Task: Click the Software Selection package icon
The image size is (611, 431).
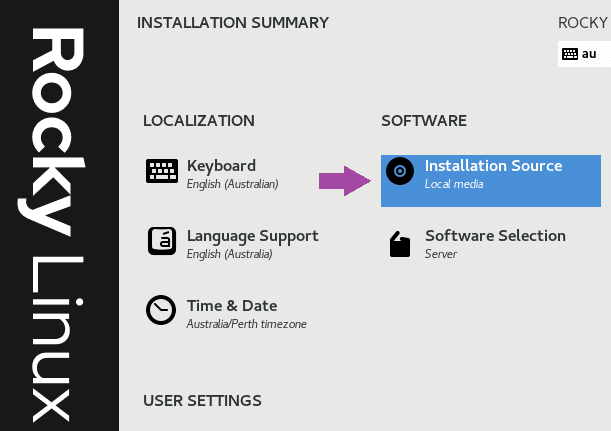Action: click(400, 244)
